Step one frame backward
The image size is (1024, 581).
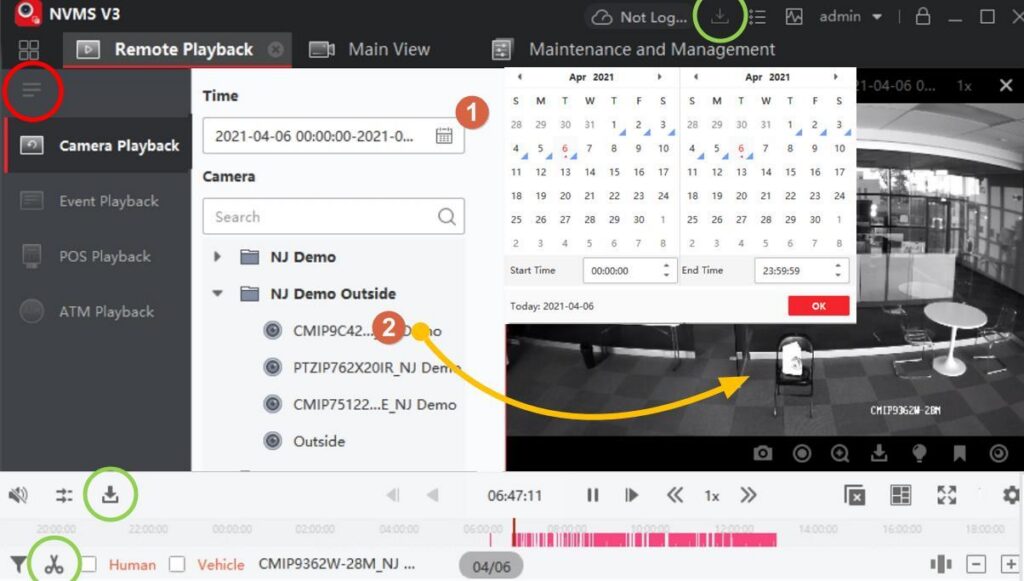tap(392, 495)
